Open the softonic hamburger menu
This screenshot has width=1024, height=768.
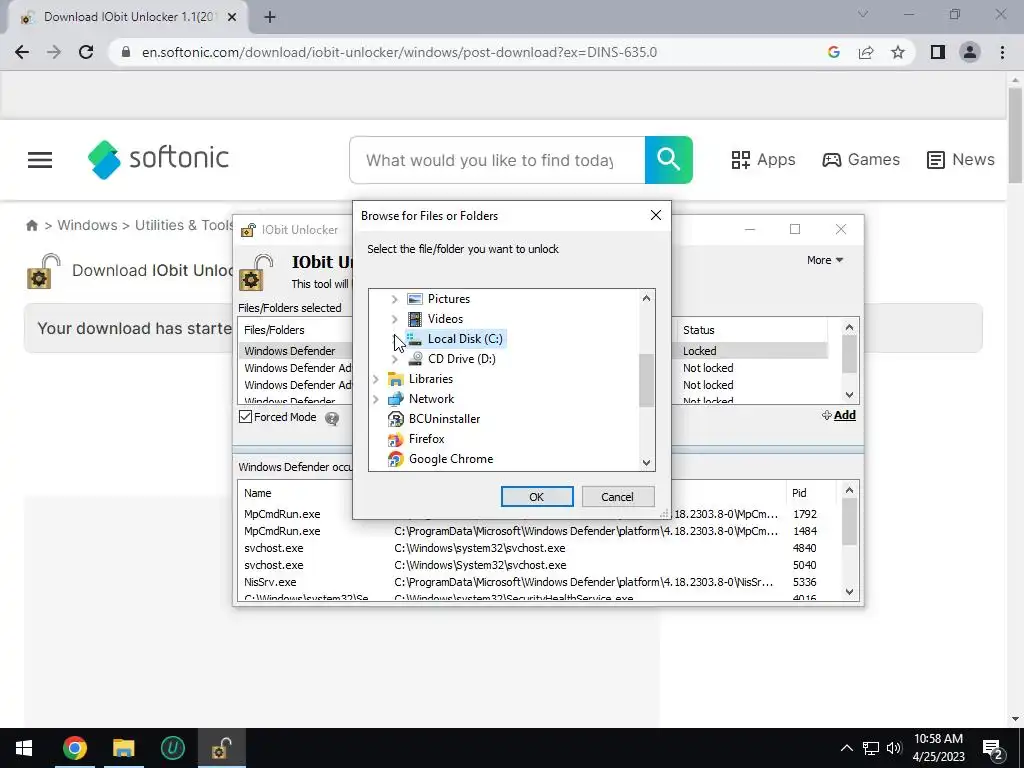click(40, 160)
